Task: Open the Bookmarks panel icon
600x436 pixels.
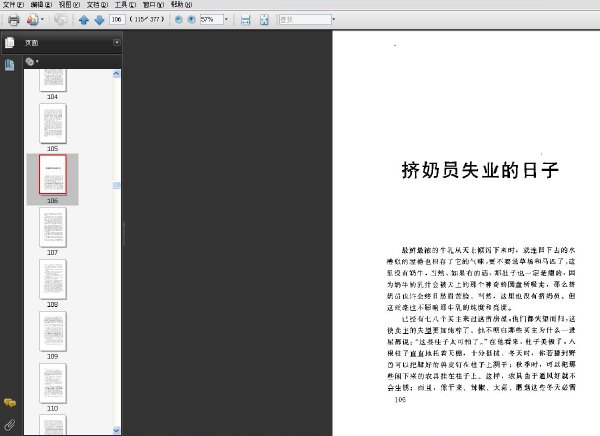Action: [10, 65]
